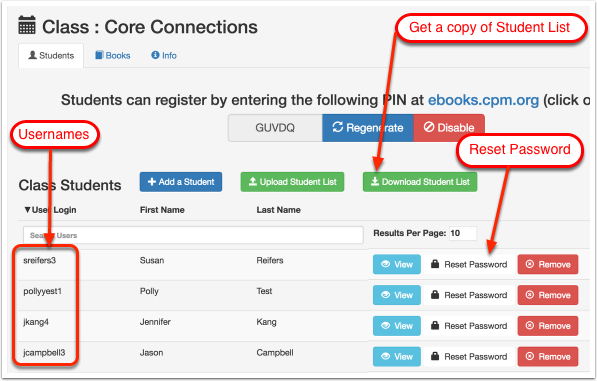Upload Student List
This screenshot has width=597, height=381.
292,182
